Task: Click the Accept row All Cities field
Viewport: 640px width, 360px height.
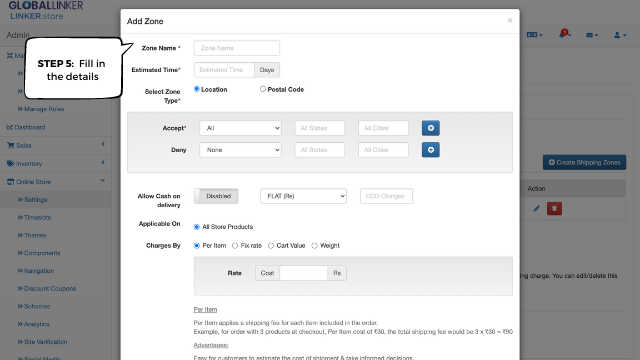Action: point(383,128)
